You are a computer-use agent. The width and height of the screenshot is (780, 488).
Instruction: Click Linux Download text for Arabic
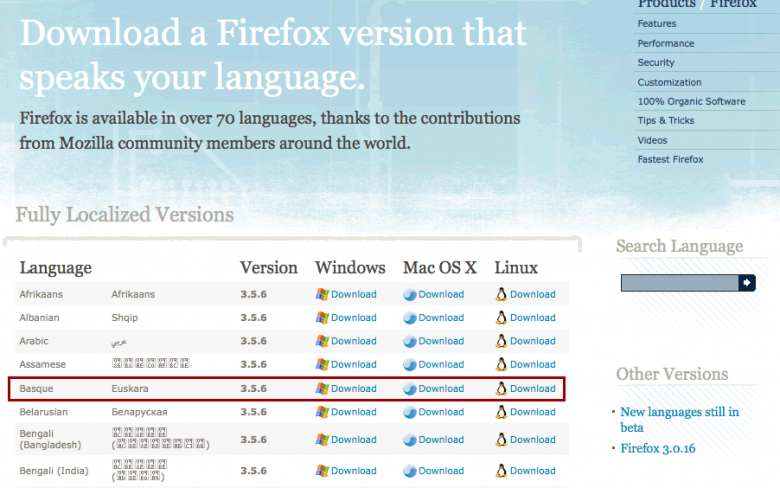(x=532, y=341)
